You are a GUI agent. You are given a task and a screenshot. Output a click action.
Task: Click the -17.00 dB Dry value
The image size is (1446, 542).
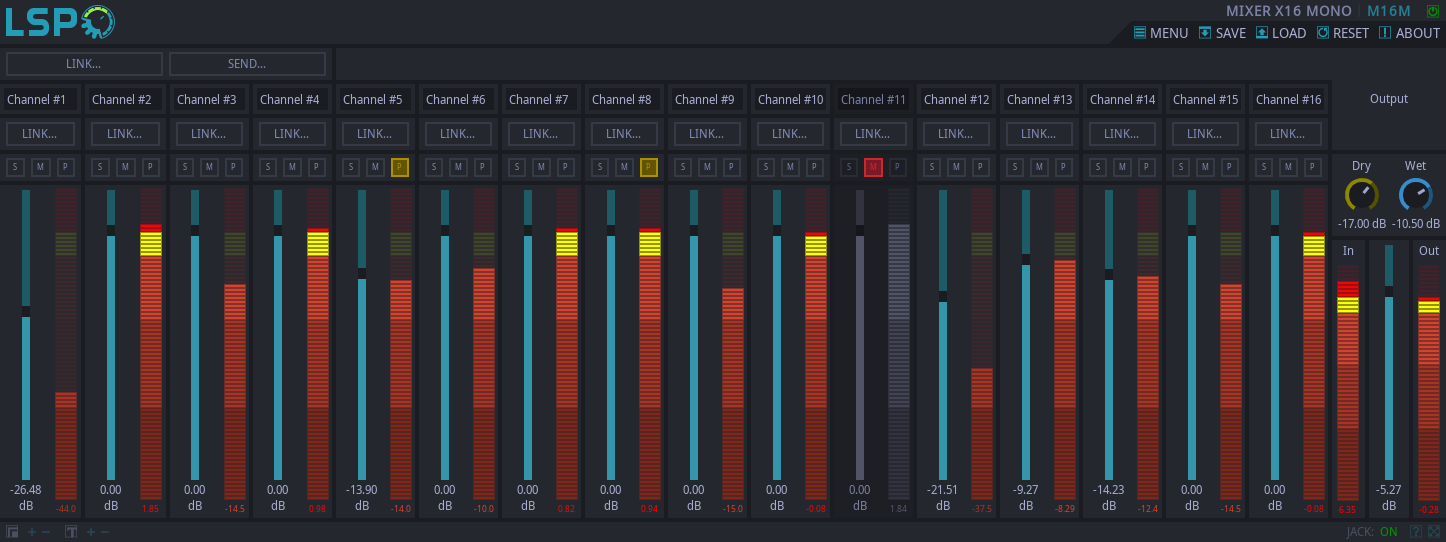[x=1361, y=224]
